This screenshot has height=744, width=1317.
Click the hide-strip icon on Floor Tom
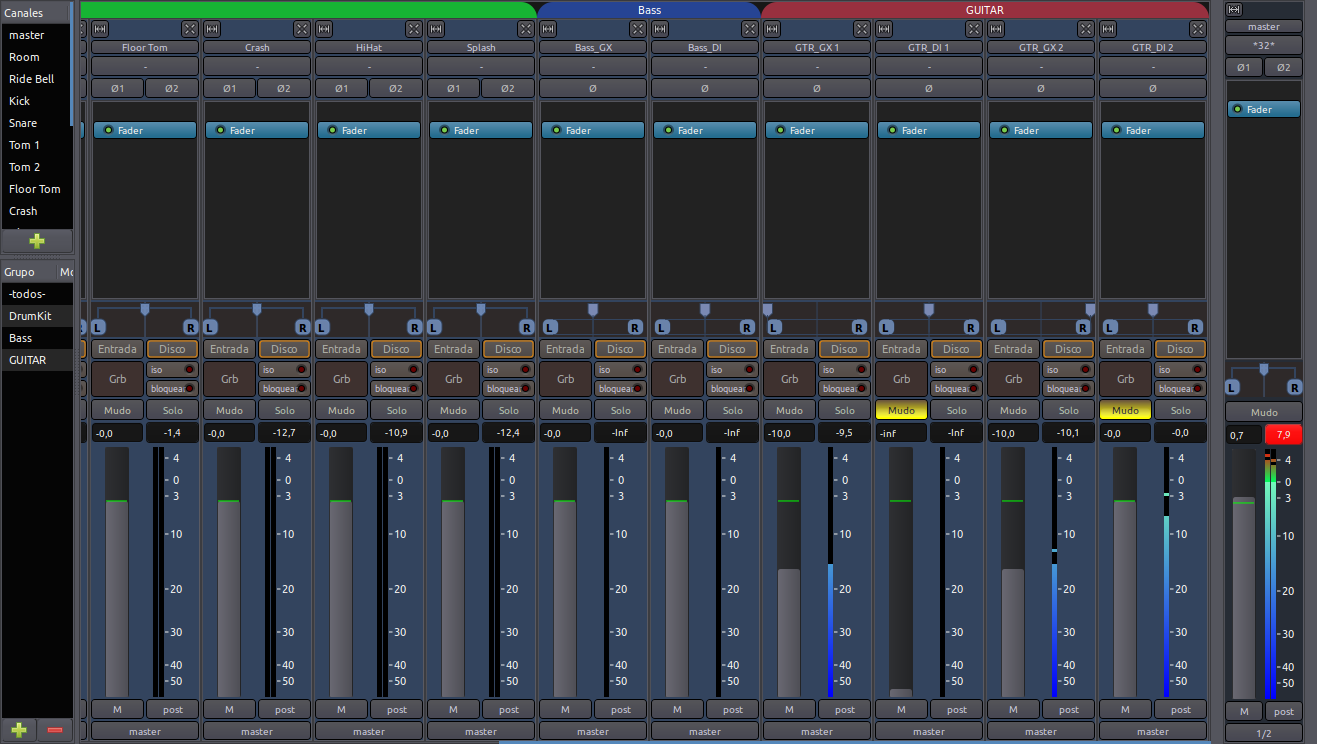tap(190, 29)
